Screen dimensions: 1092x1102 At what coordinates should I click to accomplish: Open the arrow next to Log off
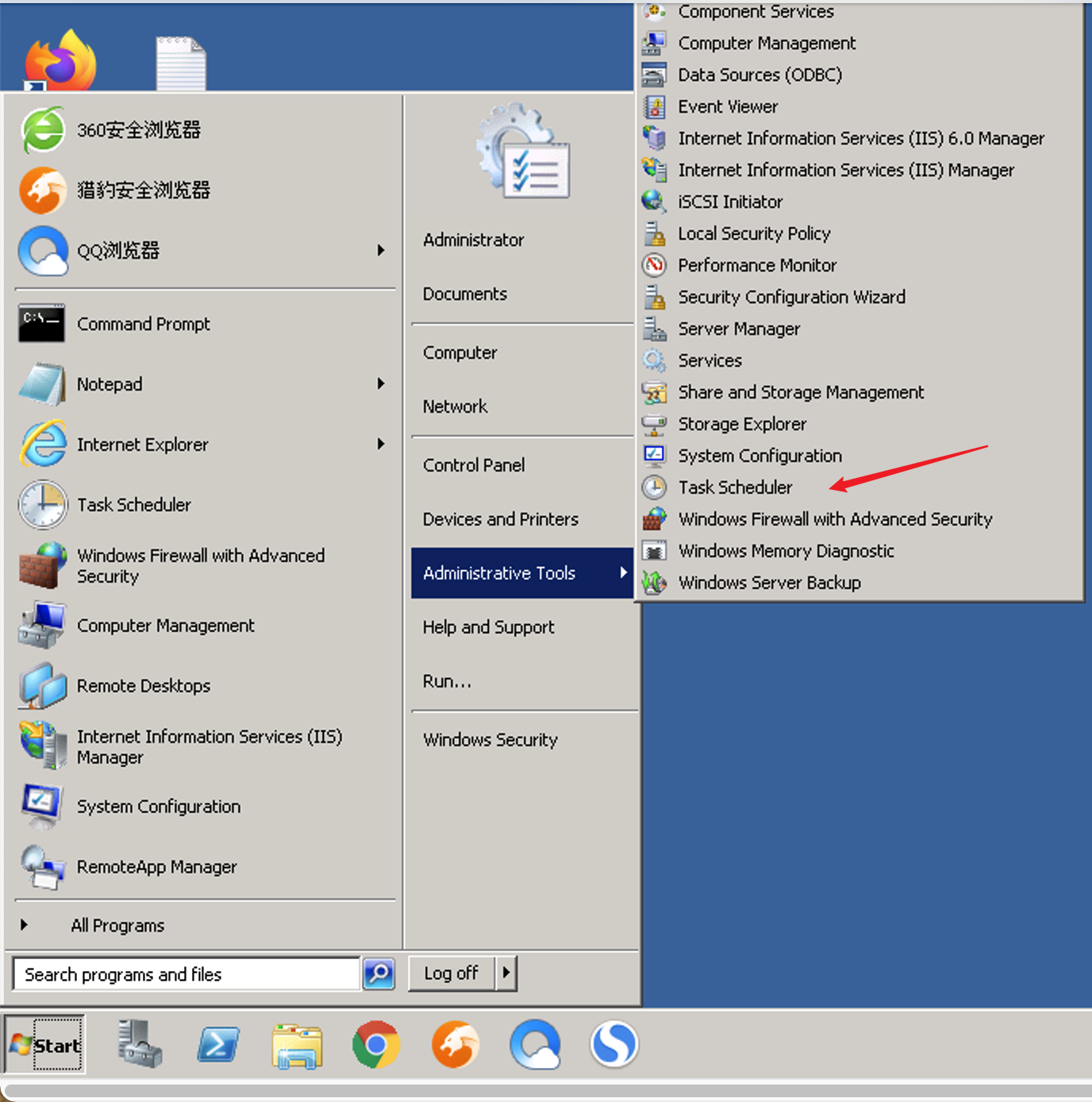point(506,973)
